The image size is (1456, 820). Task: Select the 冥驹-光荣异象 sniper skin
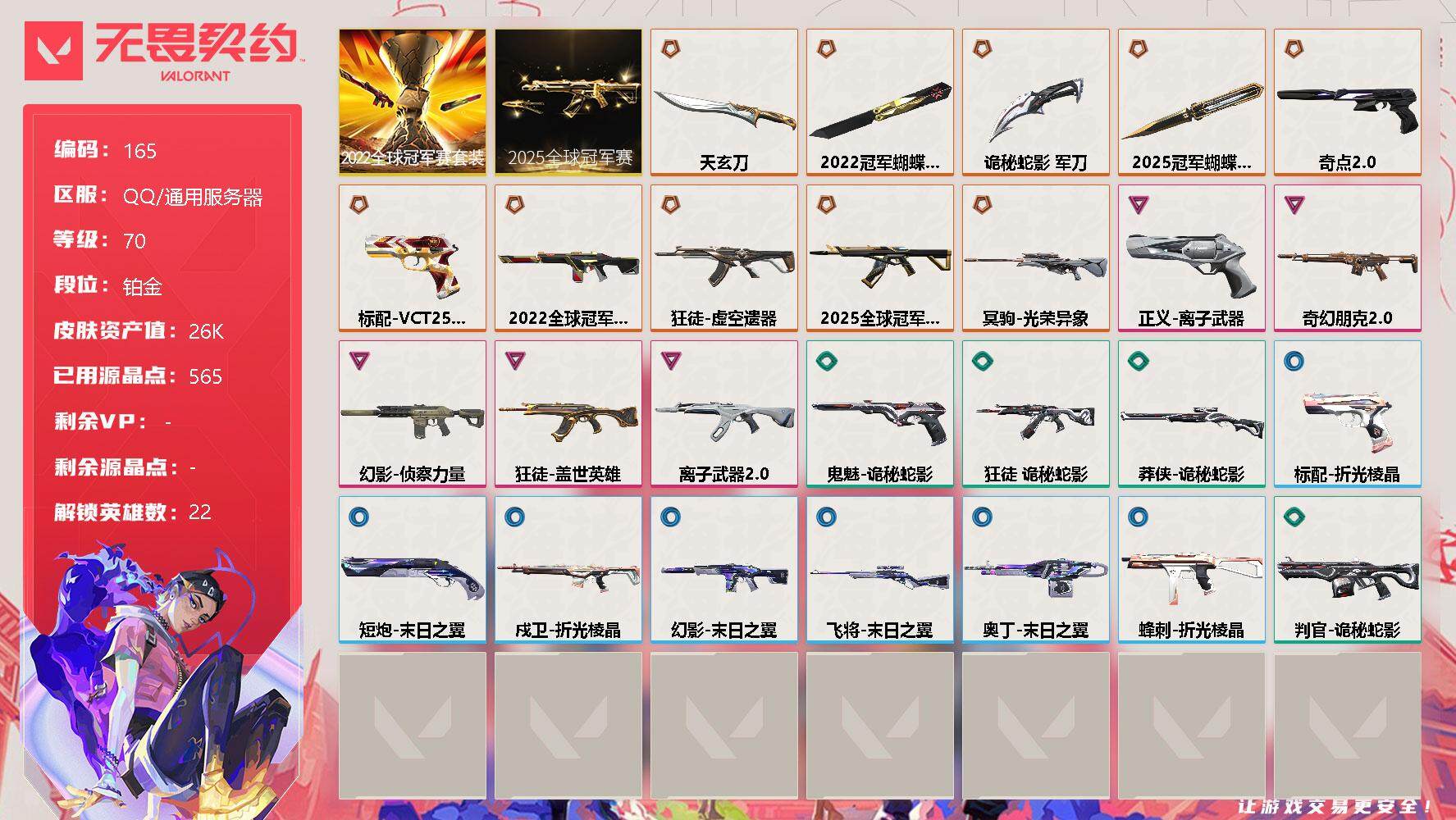point(1035,258)
